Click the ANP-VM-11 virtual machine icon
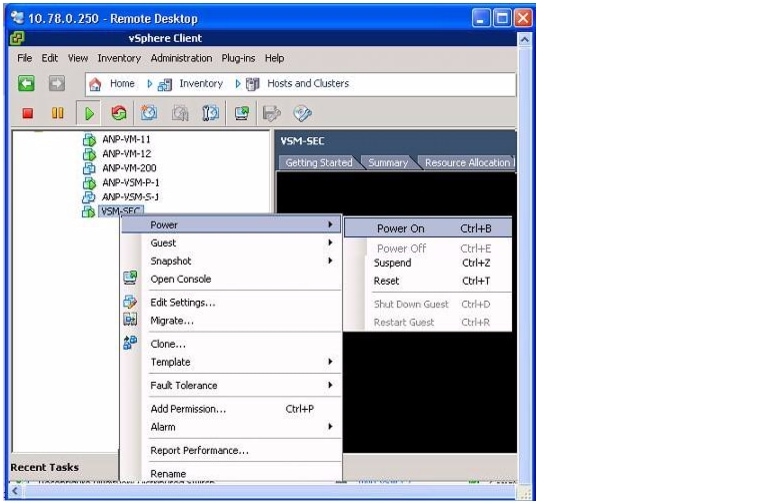This screenshot has height=504, width=766. [89, 140]
